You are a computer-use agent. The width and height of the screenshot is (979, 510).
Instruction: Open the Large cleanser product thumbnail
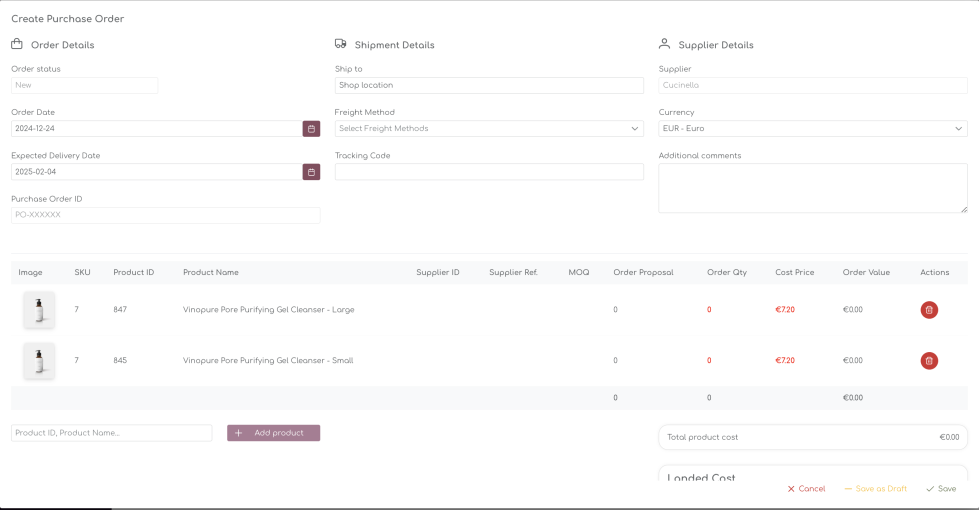39,310
